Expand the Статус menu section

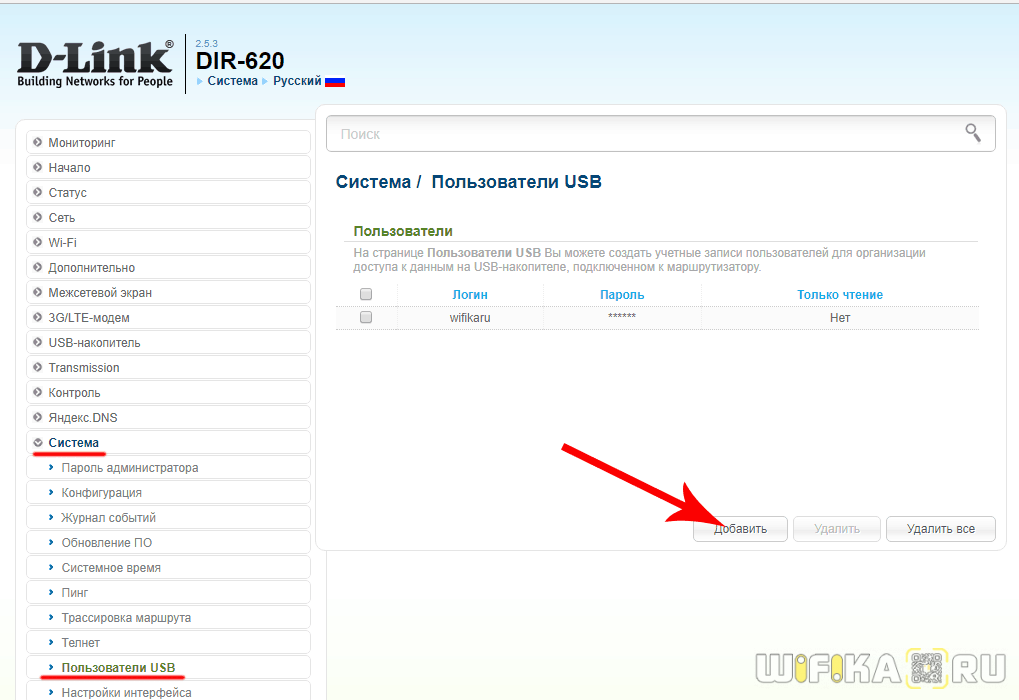click(168, 192)
